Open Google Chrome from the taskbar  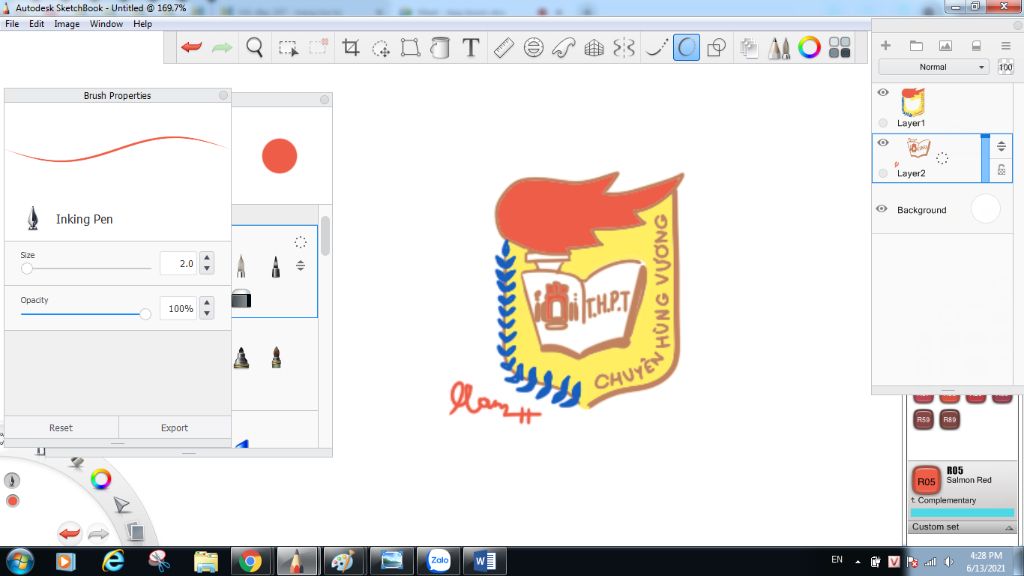(250, 561)
